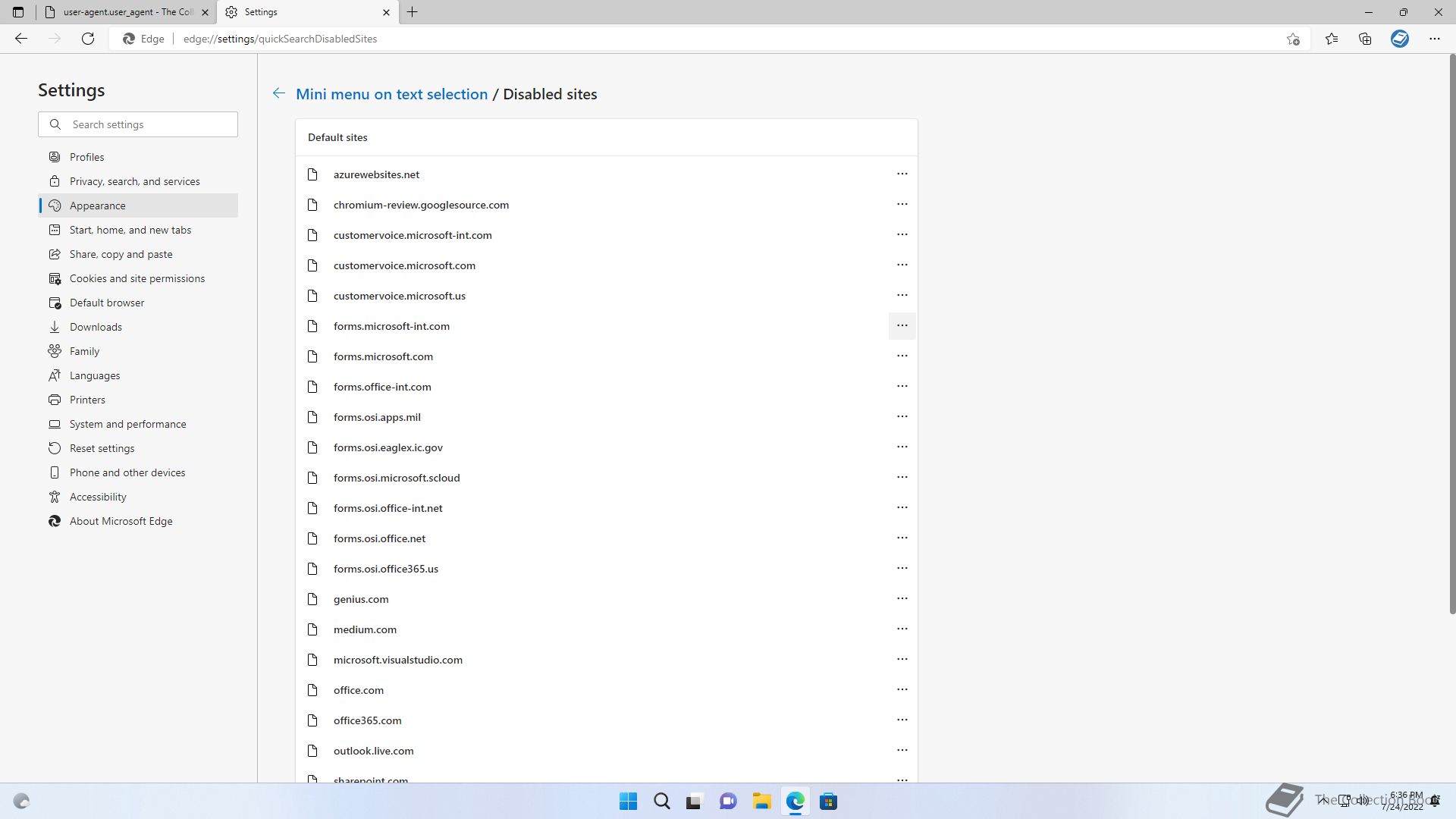Open the tab actions menu icon

(18, 12)
